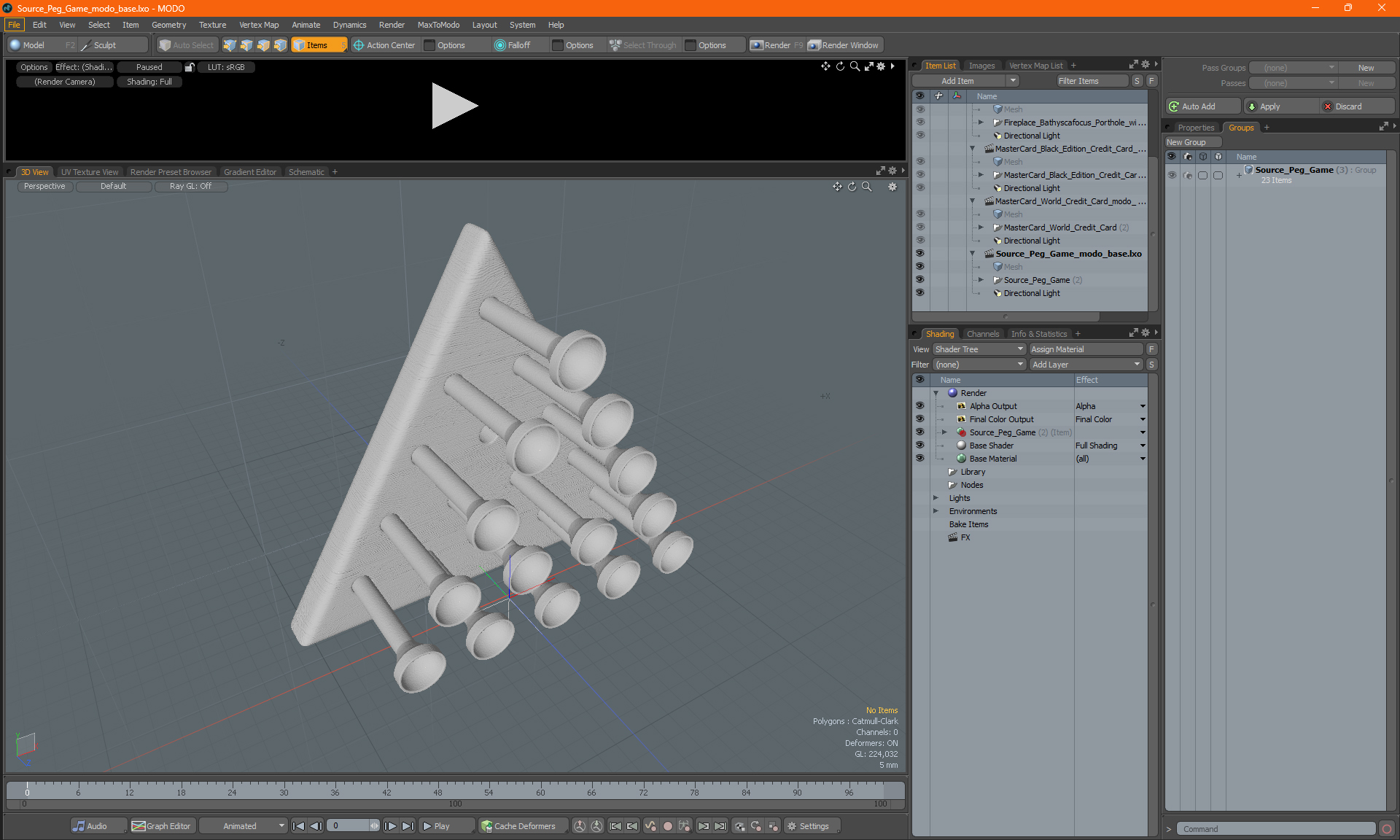Viewport: 1400px width, 840px height.
Task: Toggle Action Center Options checkbox
Action: click(430, 45)
